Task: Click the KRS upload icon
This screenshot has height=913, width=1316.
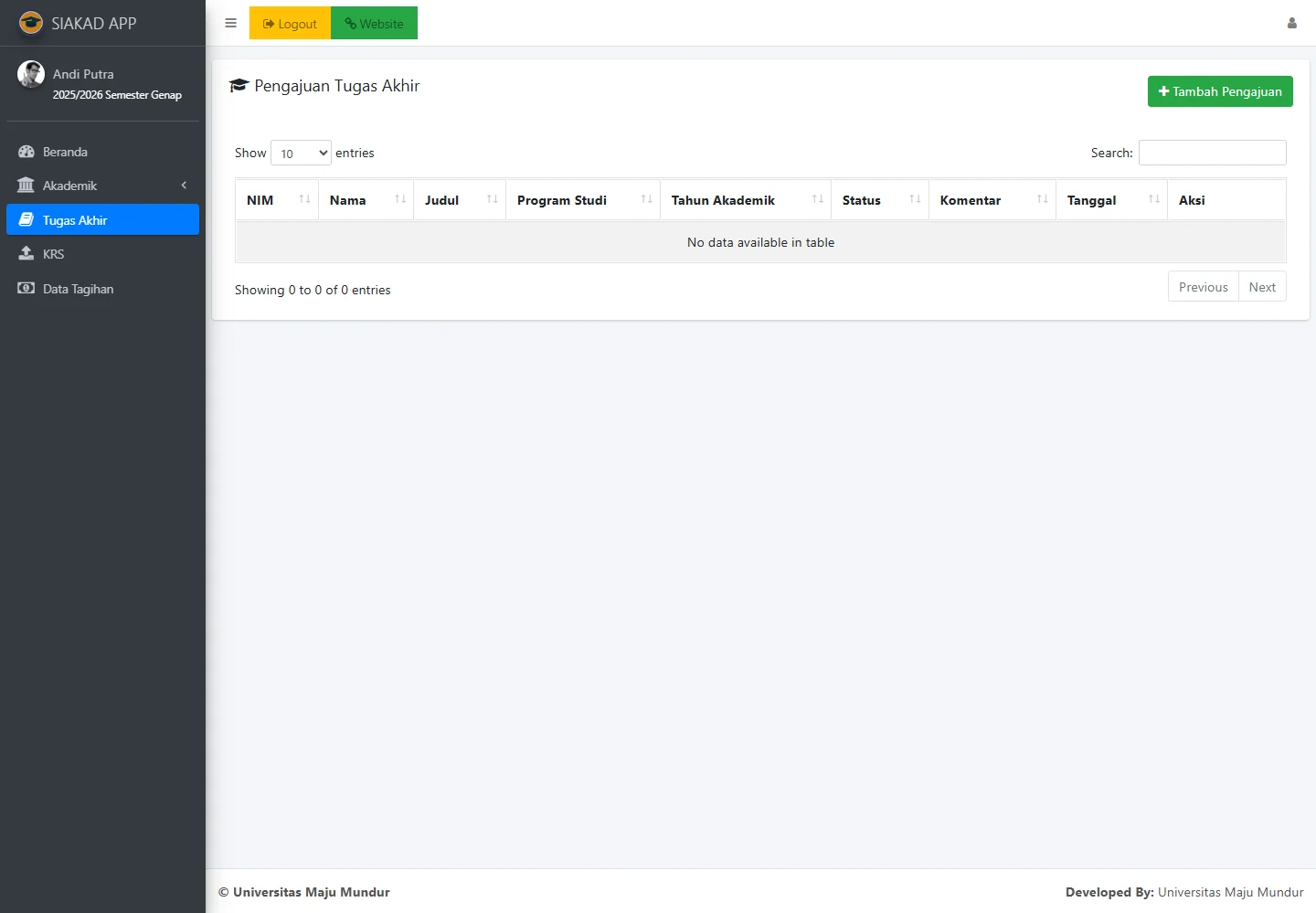Action: [27, 254]
